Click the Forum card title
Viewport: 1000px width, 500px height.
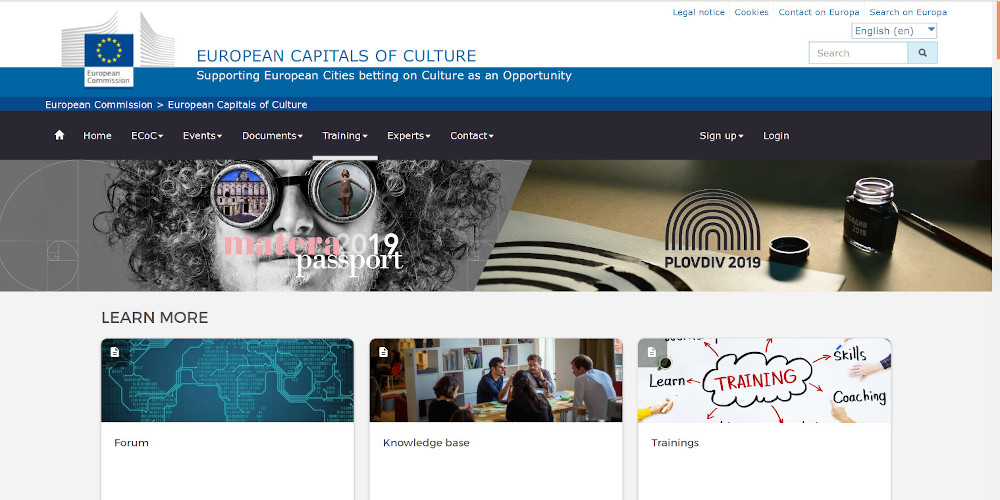[x=131, y=443]
